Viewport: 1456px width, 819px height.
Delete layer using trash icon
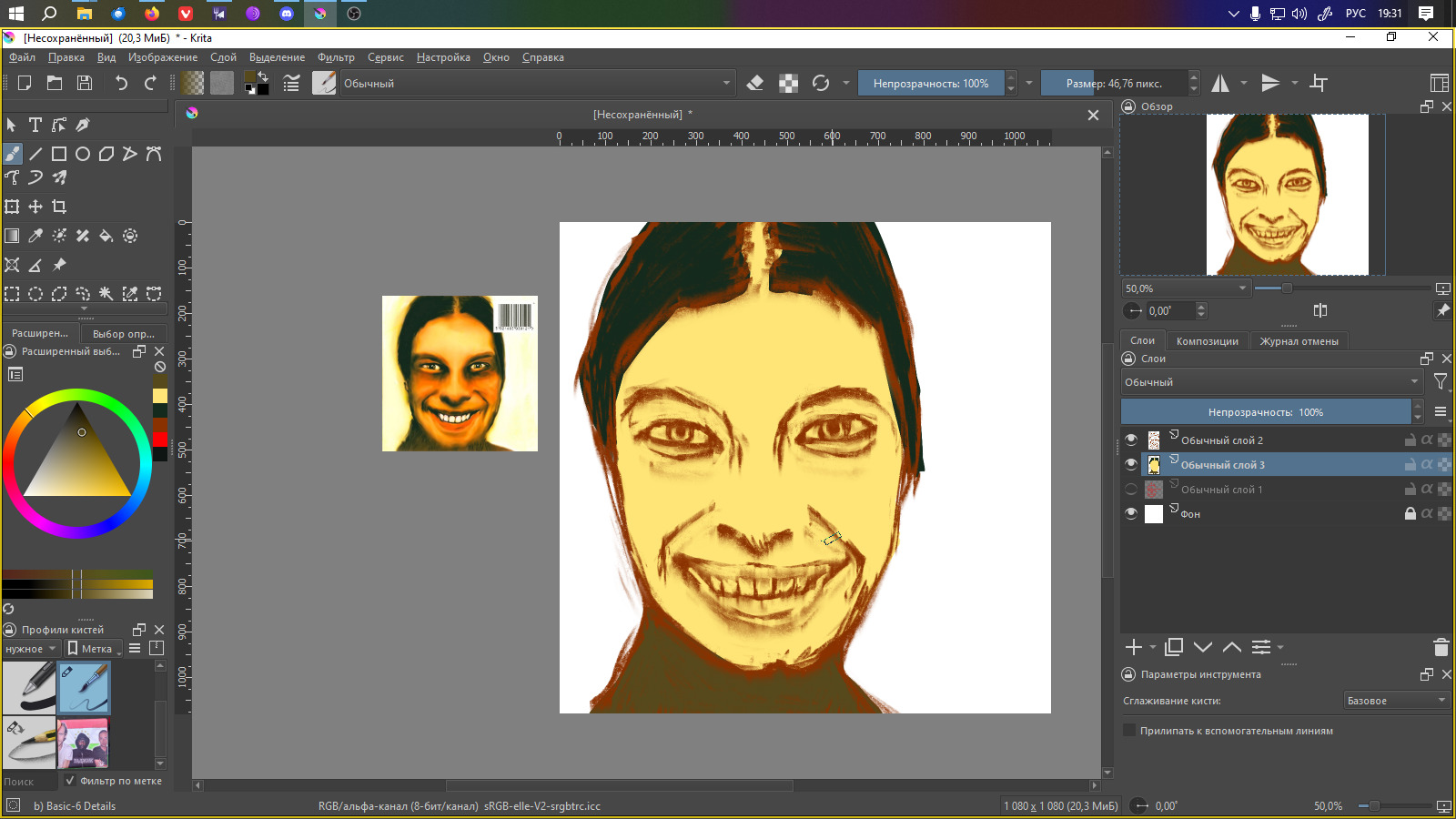pyautogui.click(x=1441, y=647)
